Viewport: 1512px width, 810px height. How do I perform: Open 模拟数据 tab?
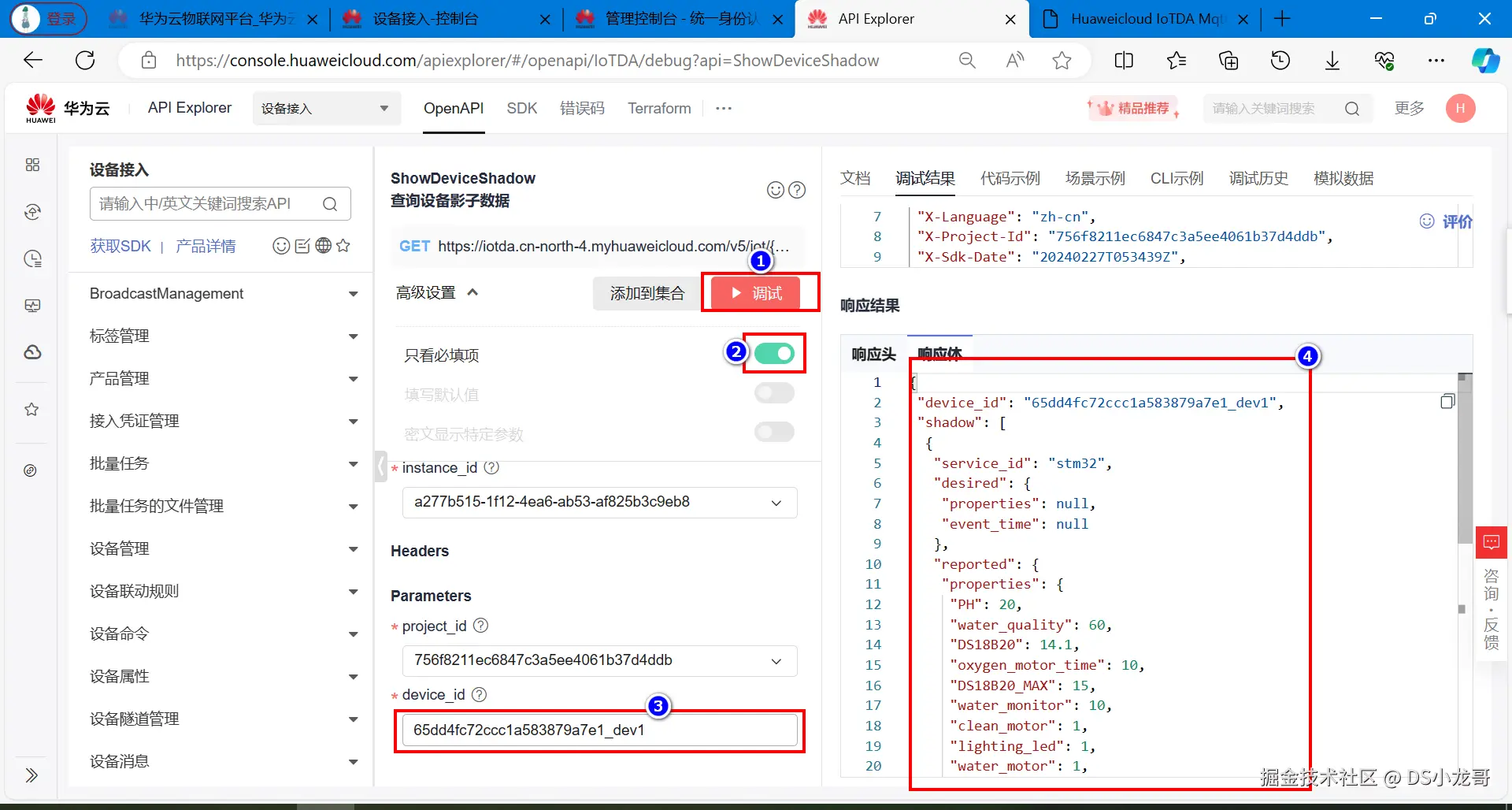(1343, 179)
